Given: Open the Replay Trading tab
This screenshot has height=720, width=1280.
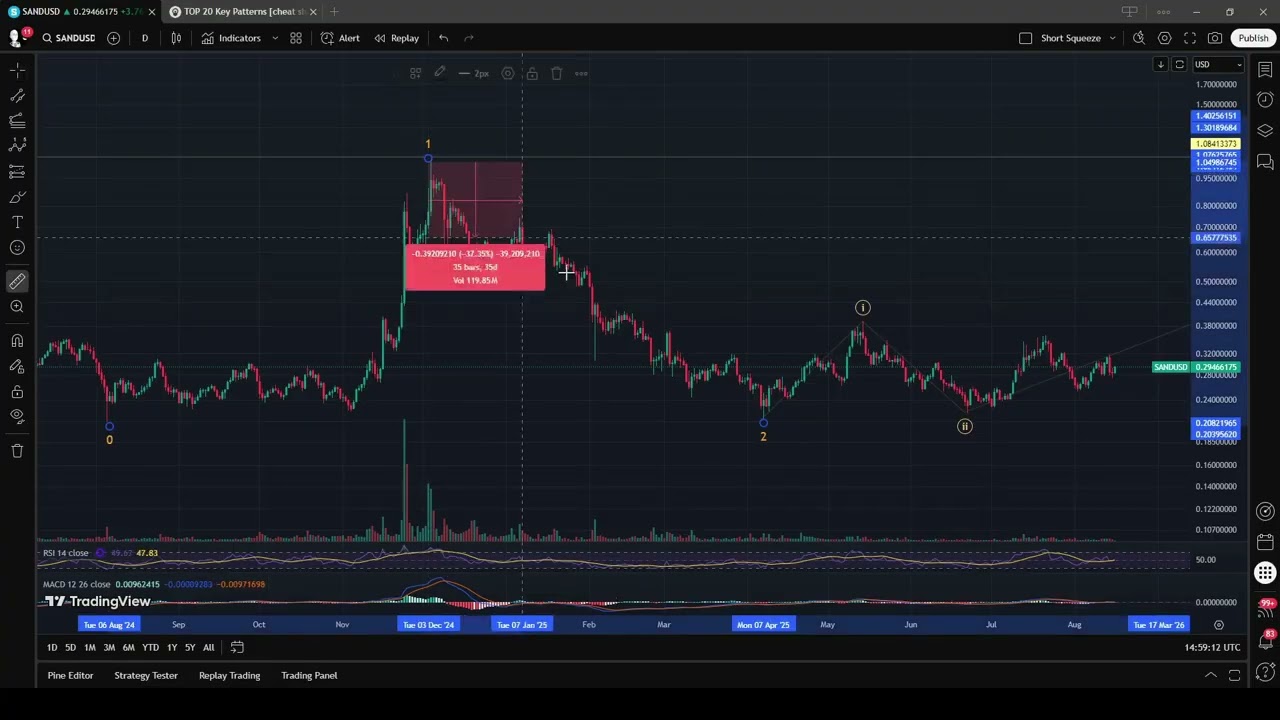Looking at the screenshot, I should pos(229,675).
